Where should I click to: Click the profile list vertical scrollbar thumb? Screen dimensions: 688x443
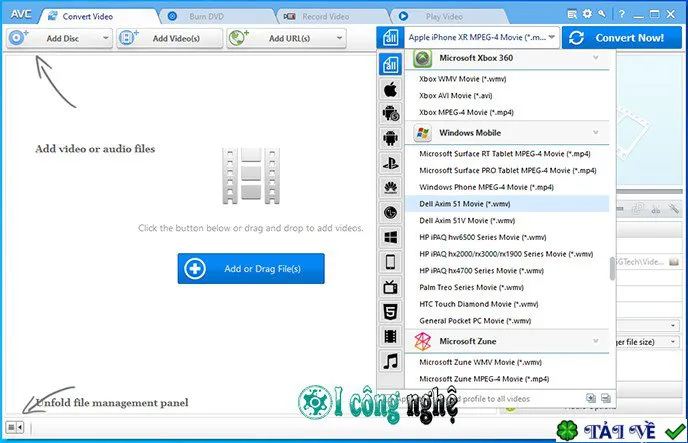point(613,268)
